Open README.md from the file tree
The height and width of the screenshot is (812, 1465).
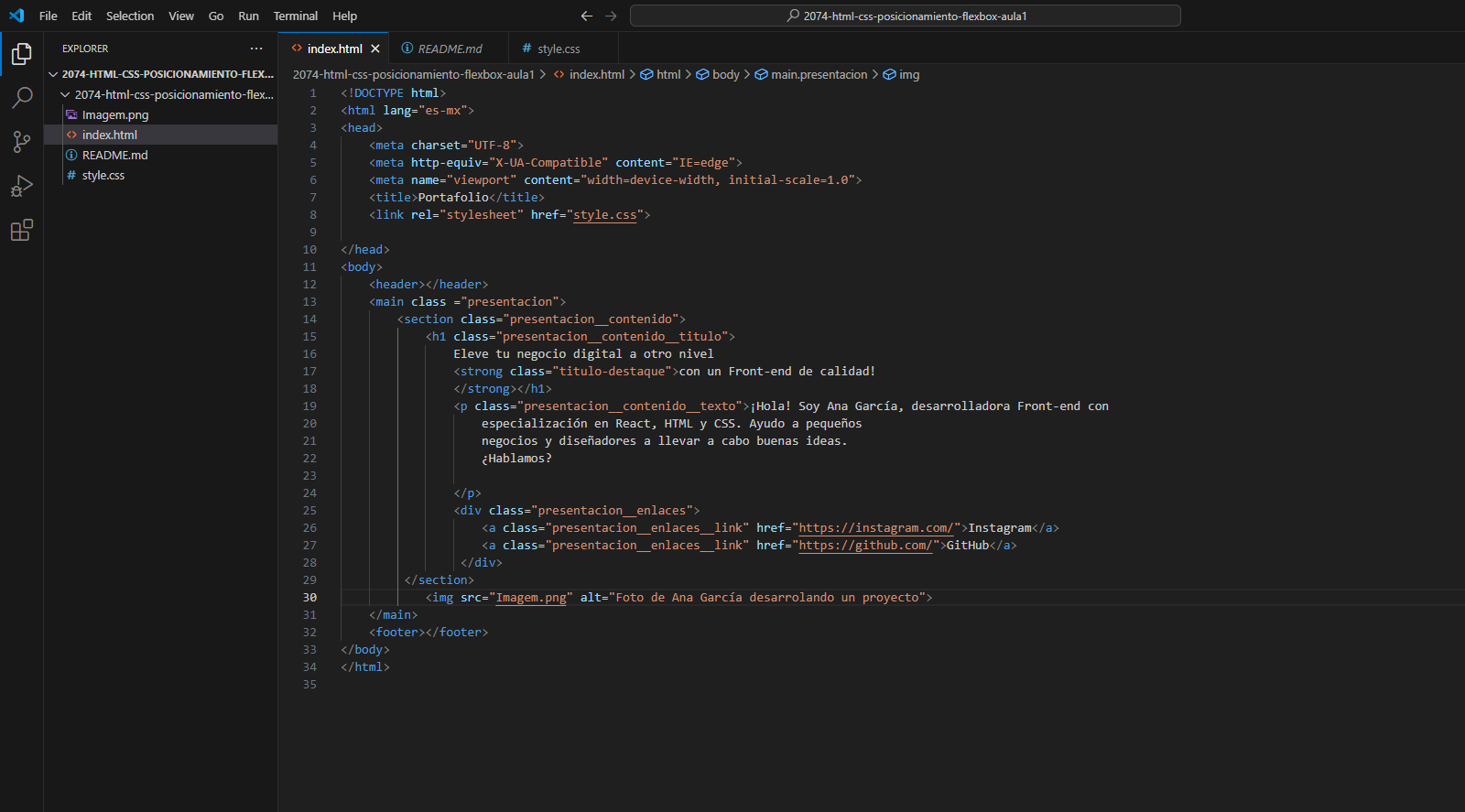pyautogui.click(x=161, y=155)
